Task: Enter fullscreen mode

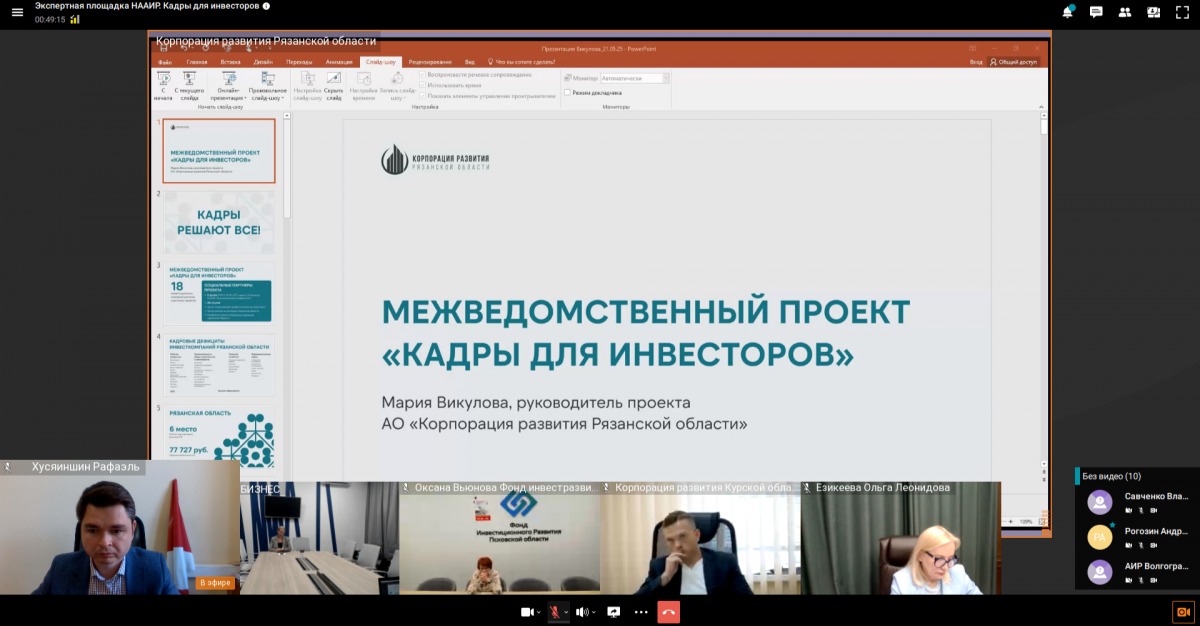Action: (x=1182, y=12)
